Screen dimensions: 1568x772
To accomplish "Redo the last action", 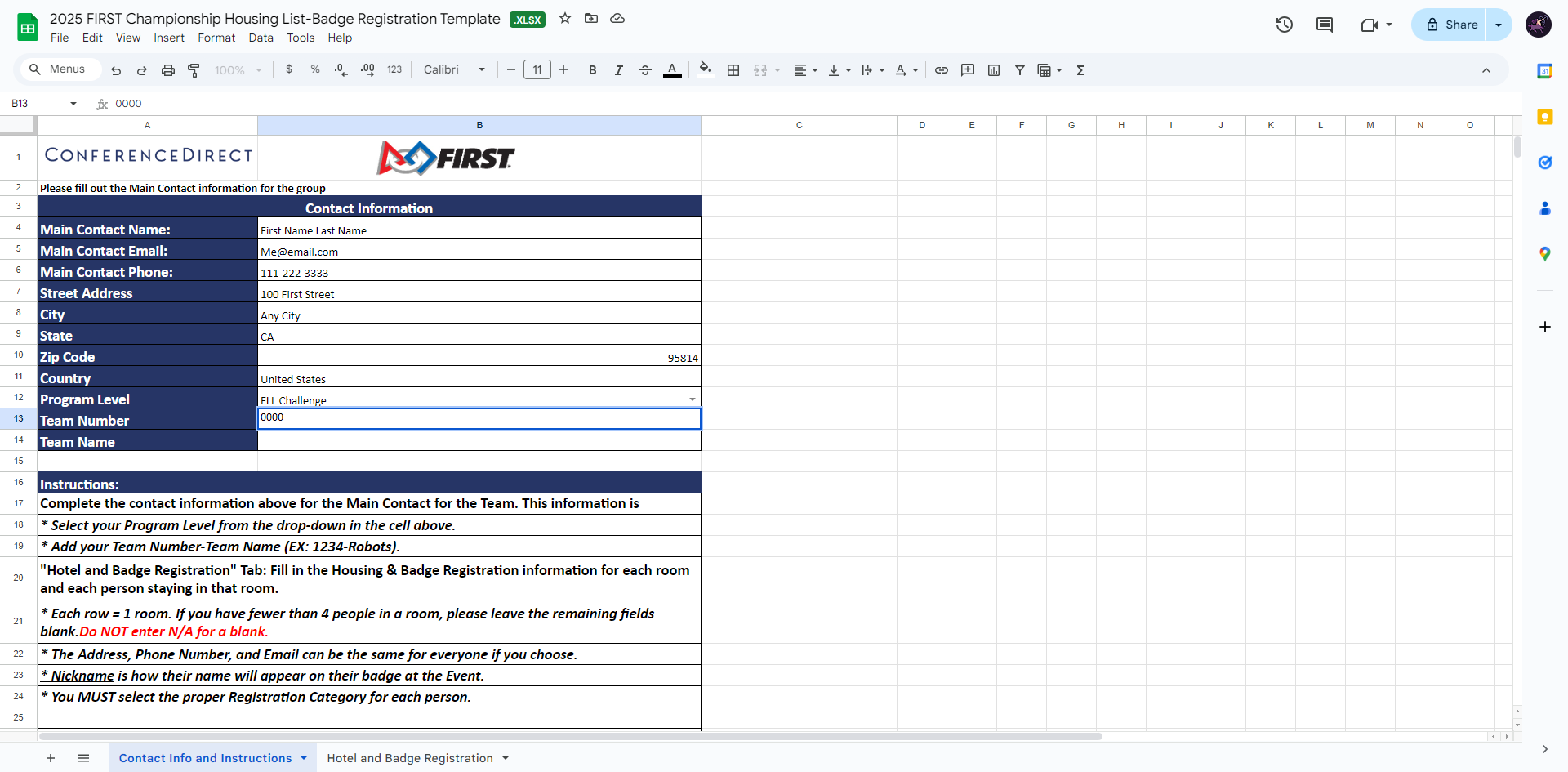I will pos(141,70).
